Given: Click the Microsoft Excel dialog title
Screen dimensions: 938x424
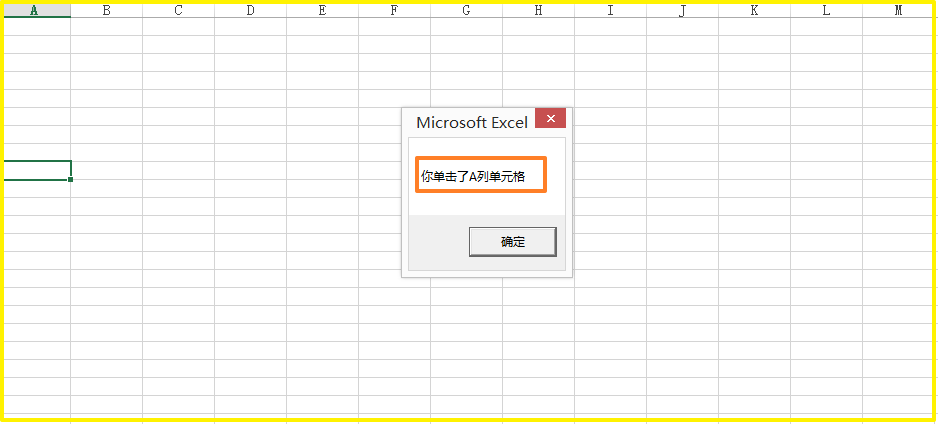Looking at the screenshot, I should 472,123.
